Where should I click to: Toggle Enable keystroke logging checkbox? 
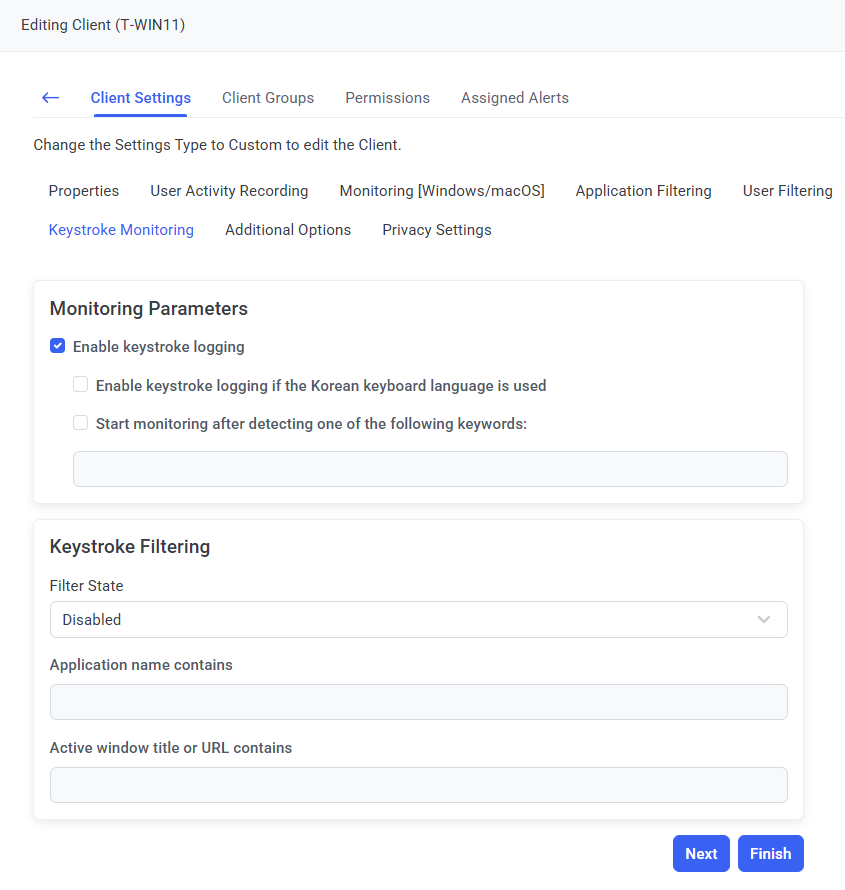pos(58,347)
